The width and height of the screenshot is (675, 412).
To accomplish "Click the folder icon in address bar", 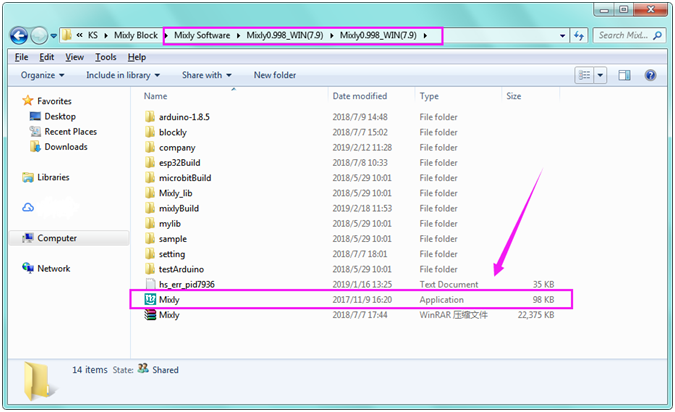I will [67, 35].
